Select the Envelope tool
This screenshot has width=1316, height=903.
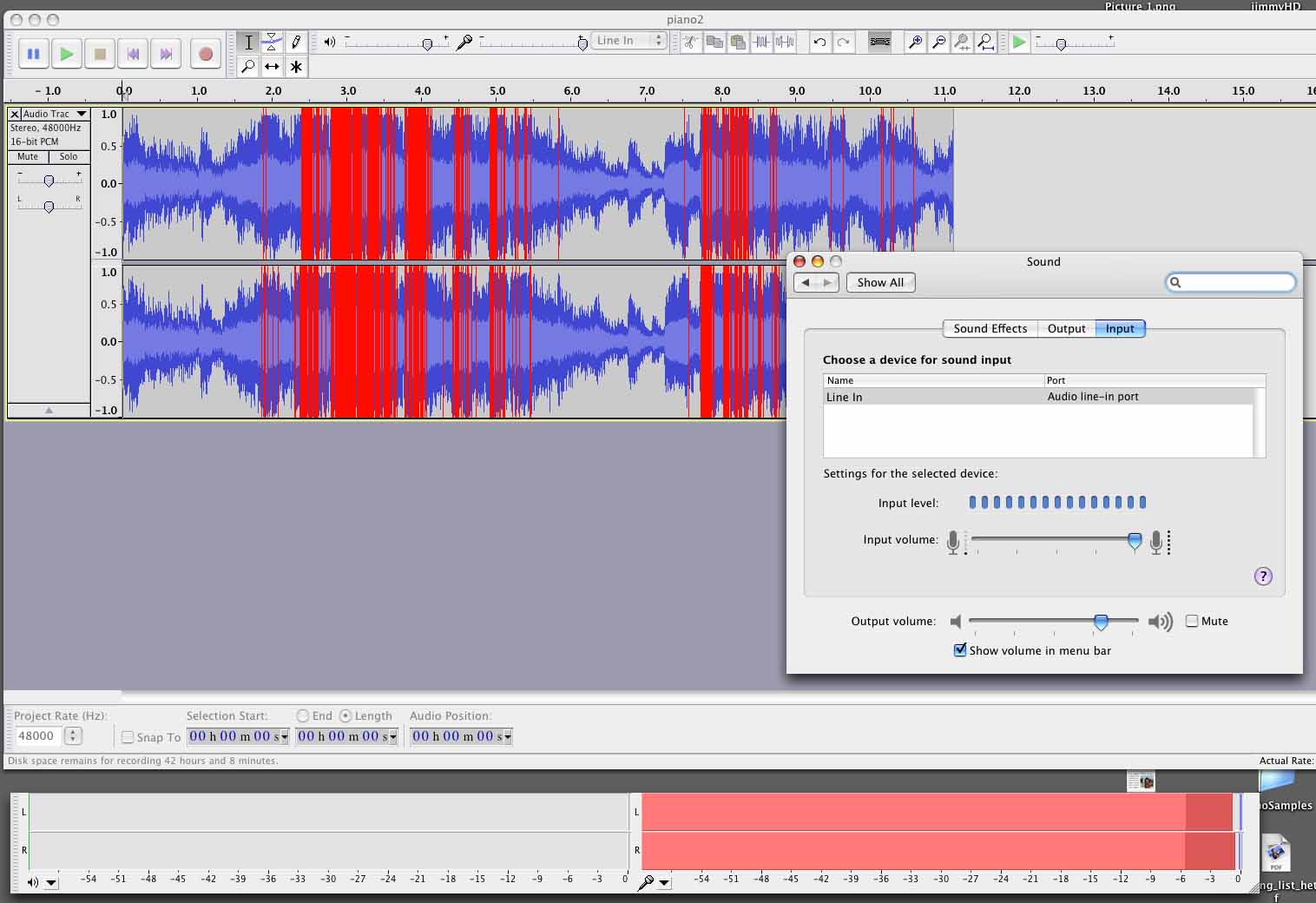[x=272, y=42]
